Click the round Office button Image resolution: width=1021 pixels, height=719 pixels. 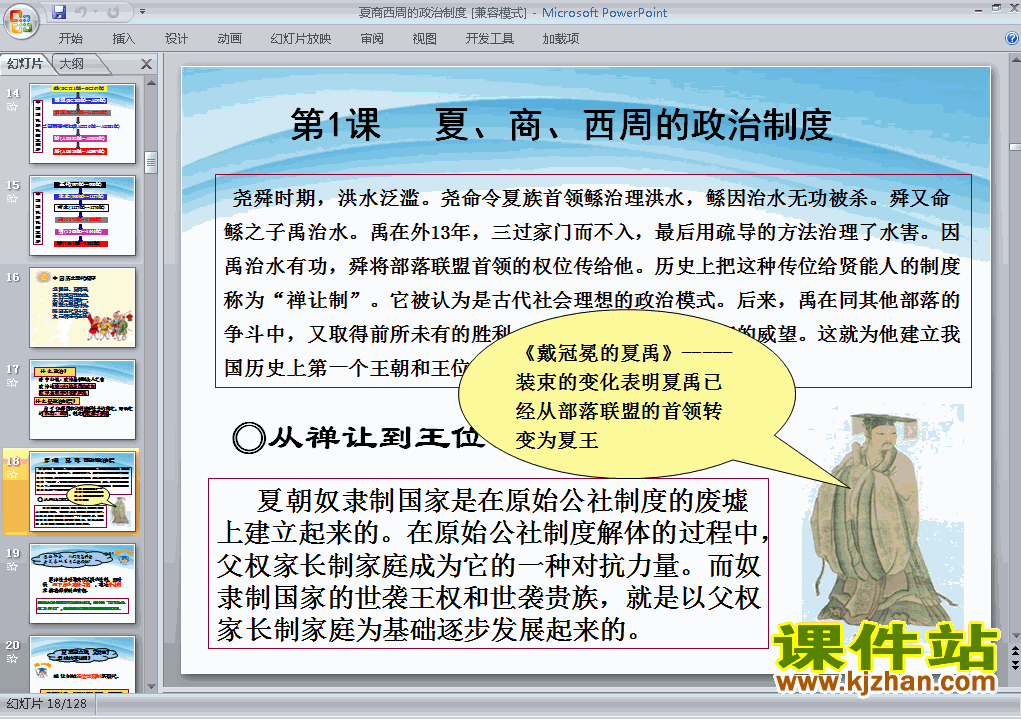(x=21, y=21)
